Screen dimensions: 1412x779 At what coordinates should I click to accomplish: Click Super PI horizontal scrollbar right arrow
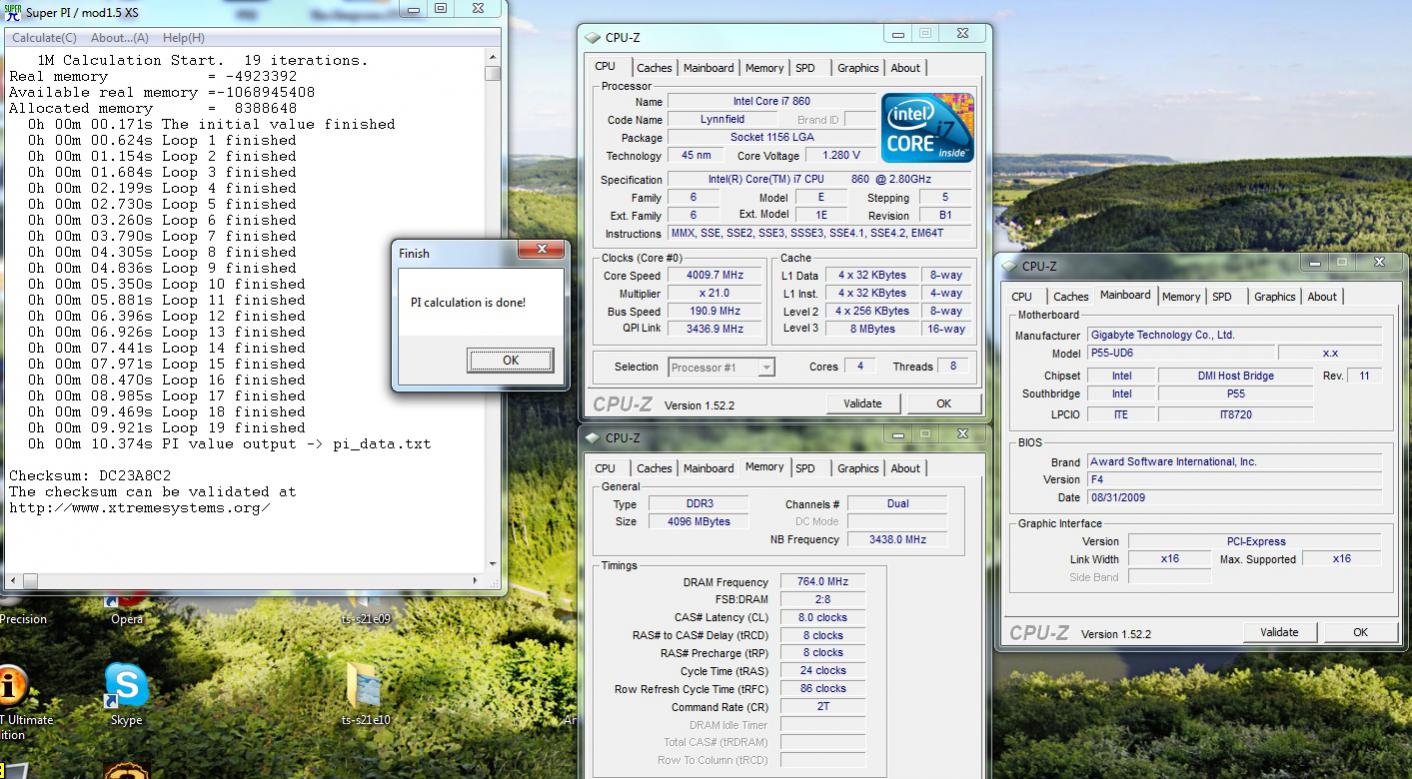point(475,580)
